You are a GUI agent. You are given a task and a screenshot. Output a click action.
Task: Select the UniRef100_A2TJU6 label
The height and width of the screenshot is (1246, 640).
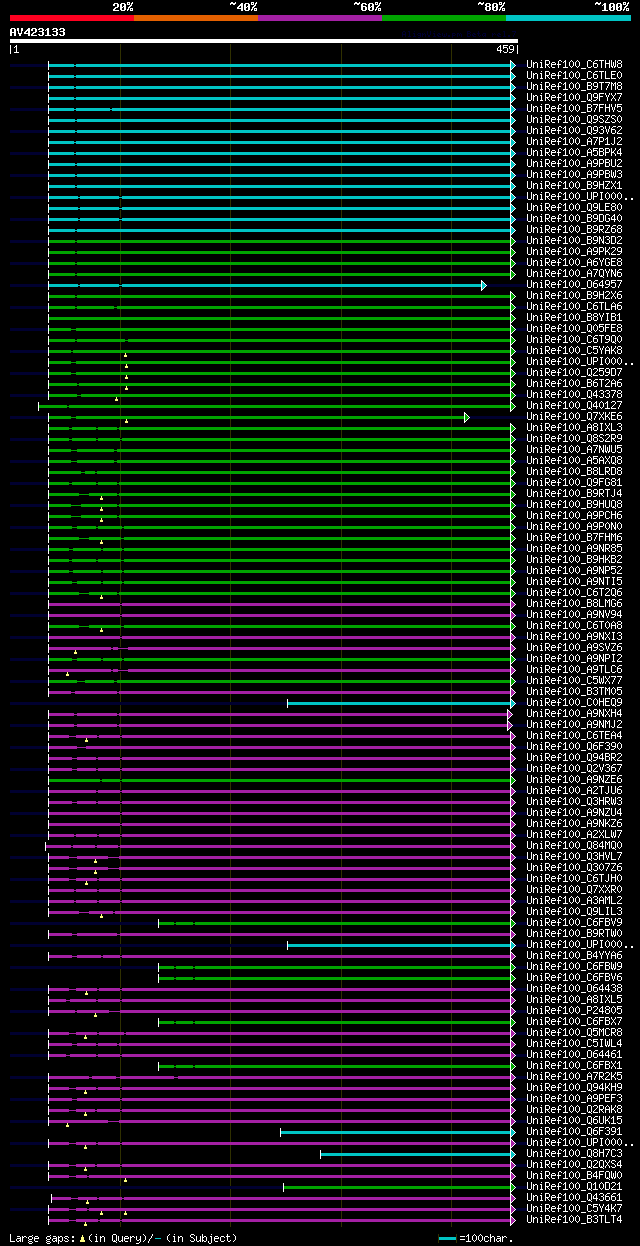click(574, 790)
